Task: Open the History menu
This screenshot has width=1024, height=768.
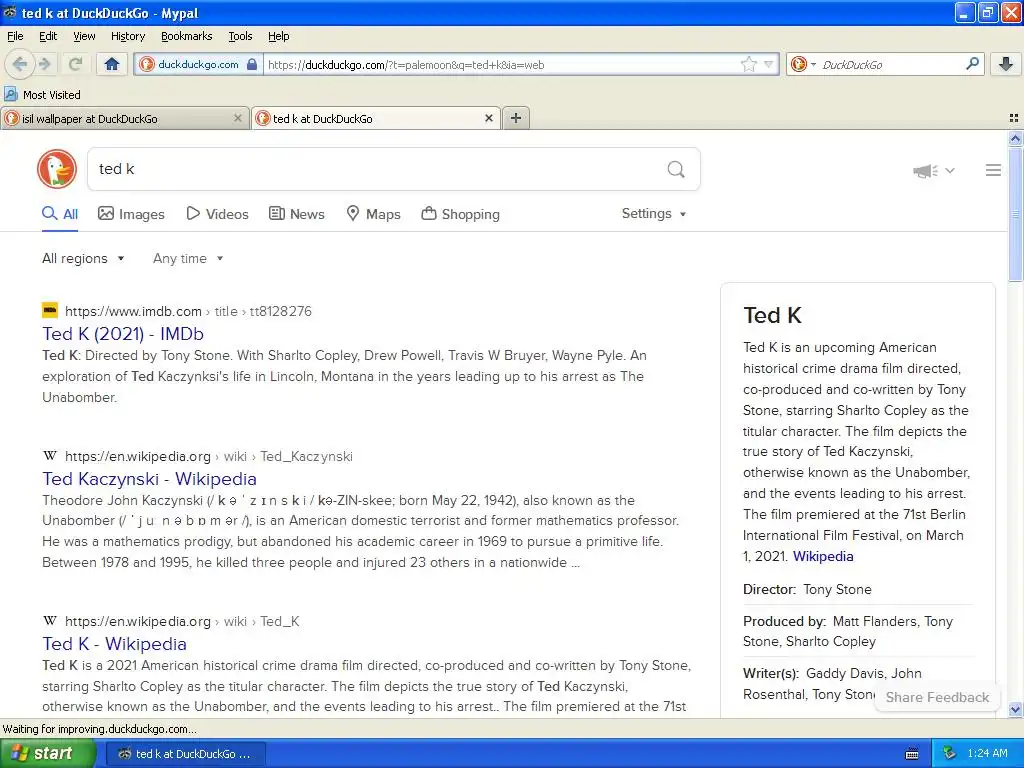Action: click(x=127, y=36)
